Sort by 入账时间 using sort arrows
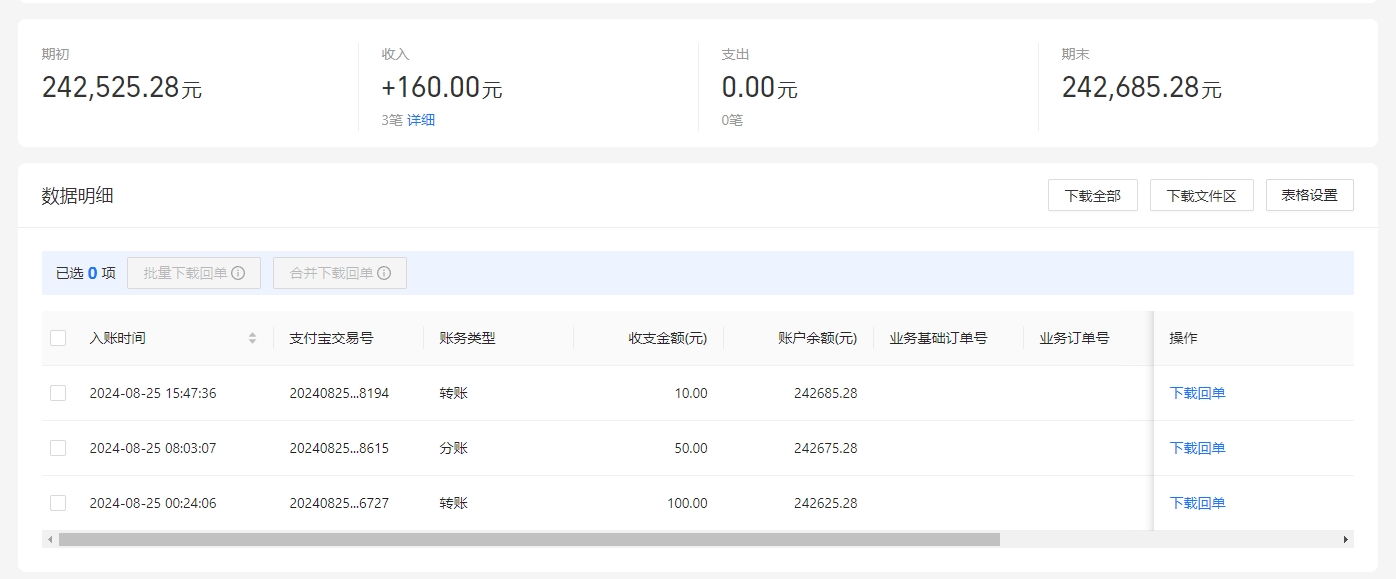Viewport: 1396px width, 579px height. pyautogui.click(x=253, y=338)
